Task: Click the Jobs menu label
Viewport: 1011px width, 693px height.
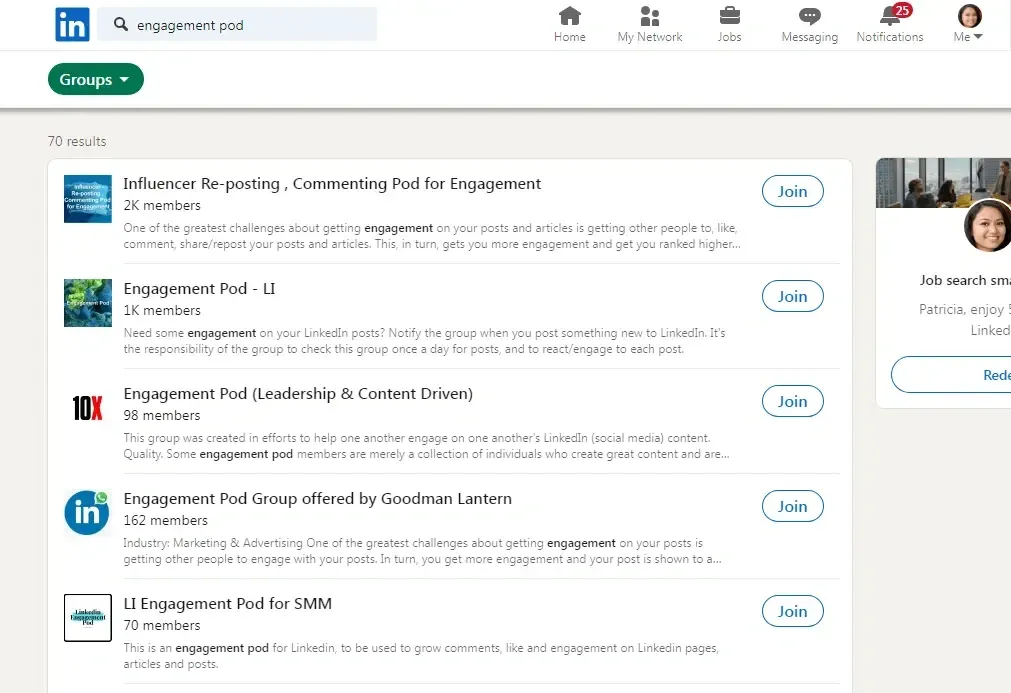Action: [x=729, y=37]
